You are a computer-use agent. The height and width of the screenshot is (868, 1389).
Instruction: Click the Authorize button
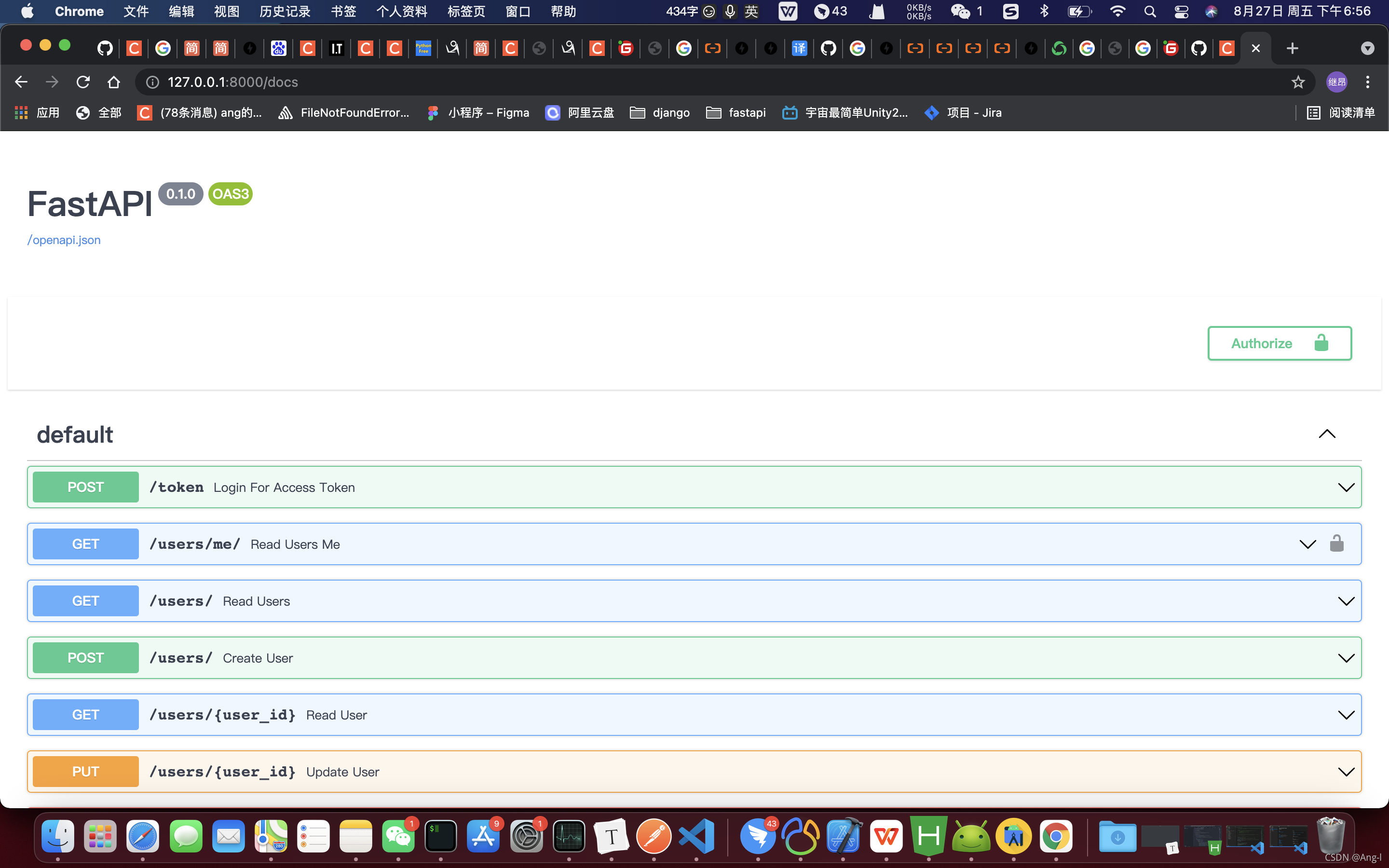(1280, 343)
